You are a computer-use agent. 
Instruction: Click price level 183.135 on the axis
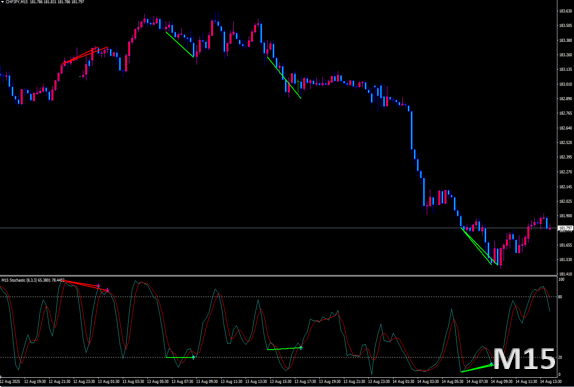click(565, 69)
